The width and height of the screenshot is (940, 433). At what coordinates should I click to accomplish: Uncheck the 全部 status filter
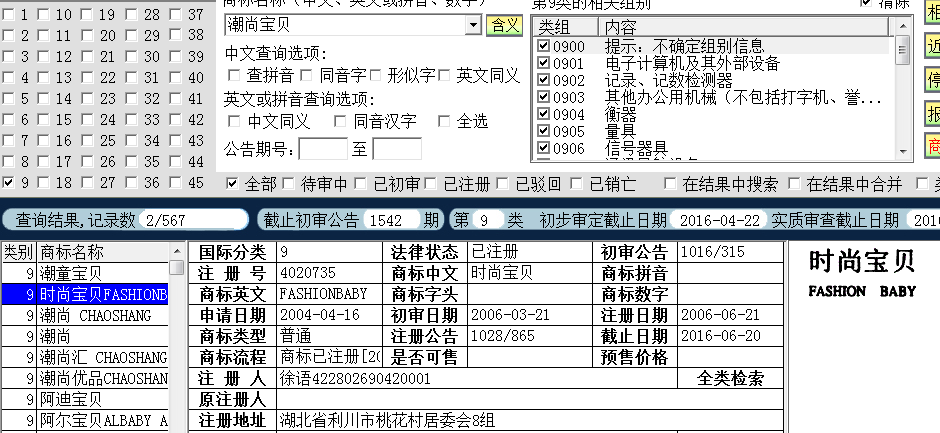click(x=232, y=184)
